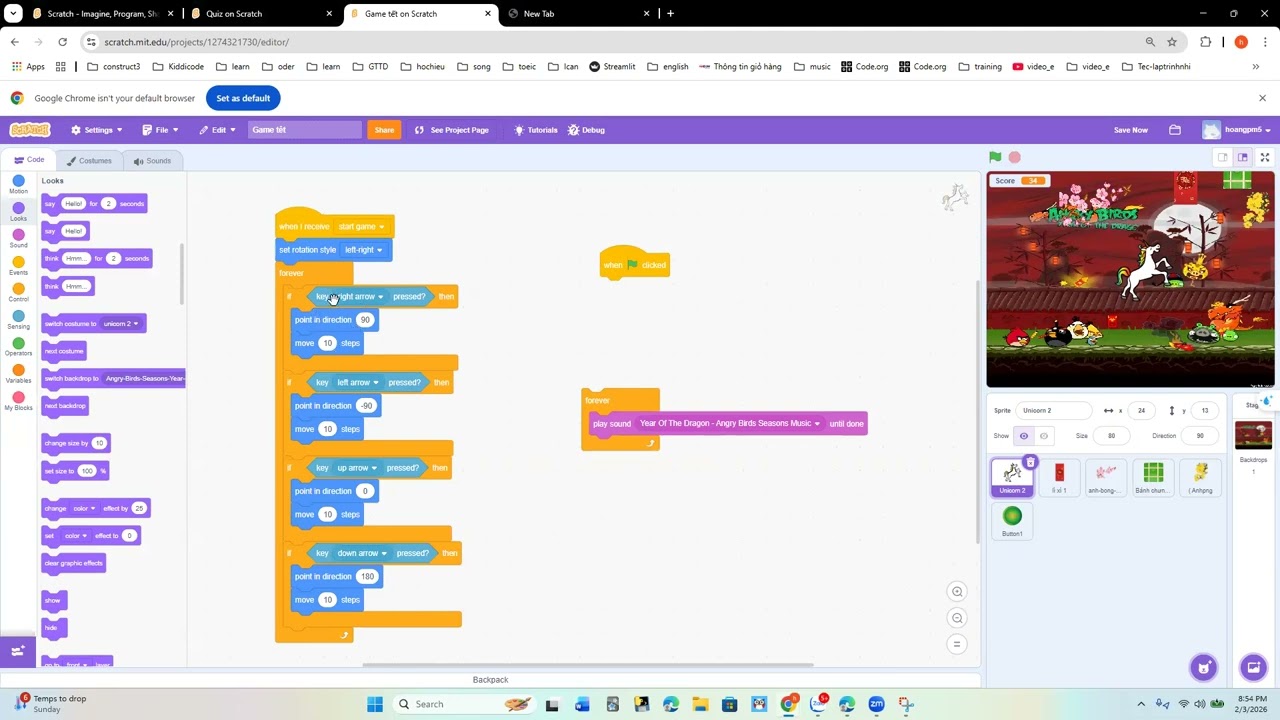The width and height of the screenshot is (1280, 720).
Task: Expand the 'up arrow' key dropdown
Action: tap(356, 468)
